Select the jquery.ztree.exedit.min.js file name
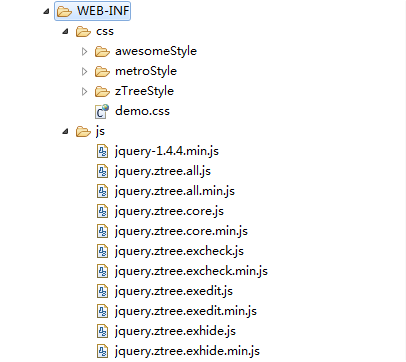406x362 pixels. pos(186,311)
